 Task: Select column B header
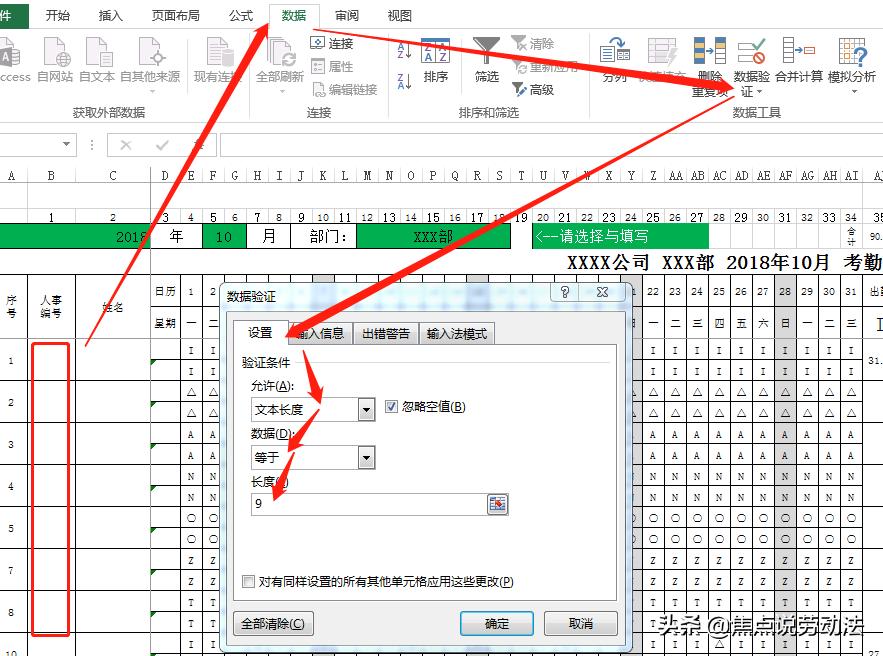coord(51,176)
